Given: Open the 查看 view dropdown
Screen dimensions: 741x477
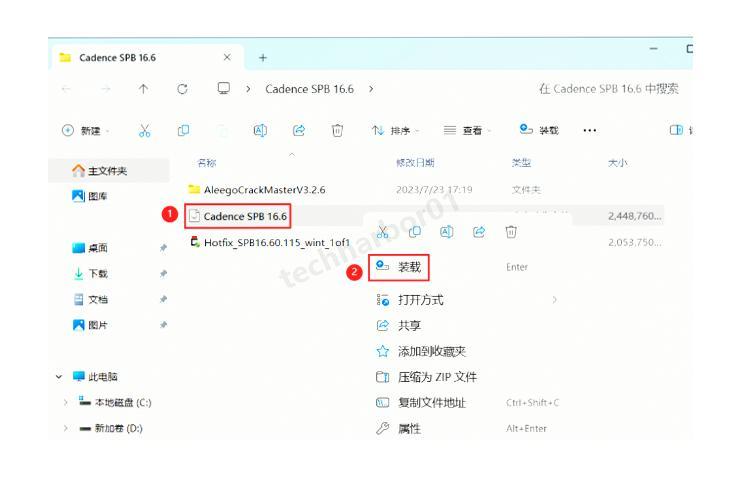Looking at the screenshot, I should pyautogui.click(x=467, y=130).
